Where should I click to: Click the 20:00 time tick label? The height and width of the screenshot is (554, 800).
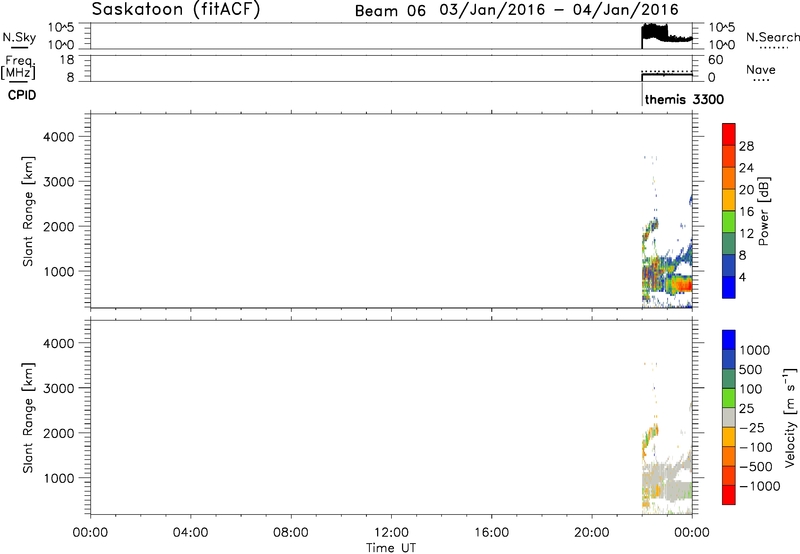(x=591, y=533)
